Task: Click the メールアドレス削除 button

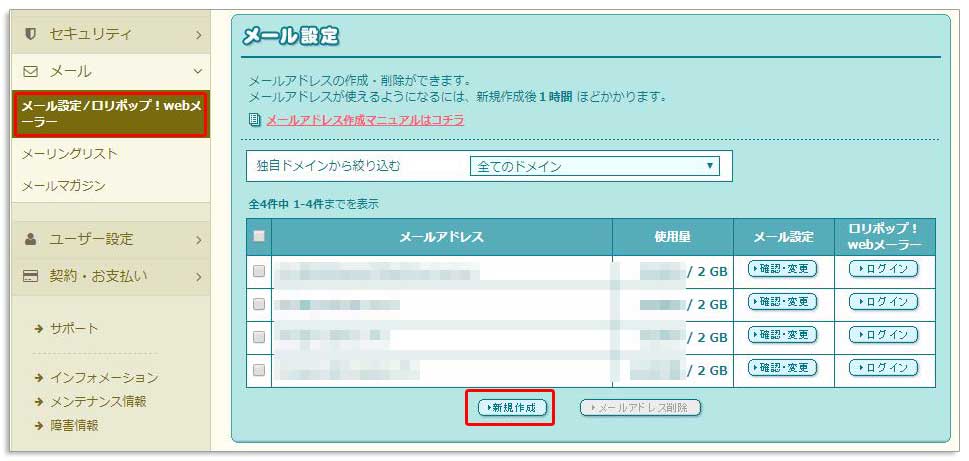Action: (641, 408)
